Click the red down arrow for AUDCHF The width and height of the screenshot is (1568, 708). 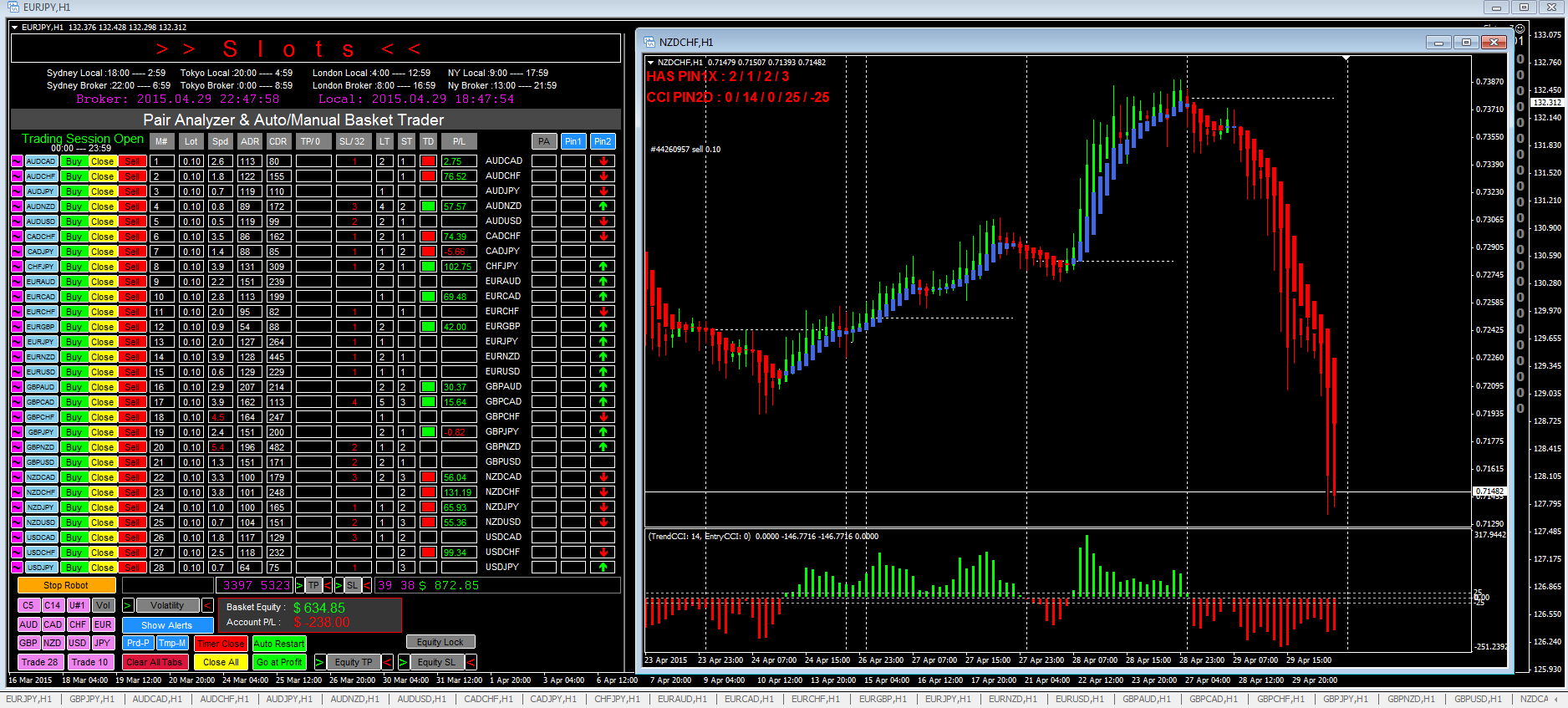[603, 176]
